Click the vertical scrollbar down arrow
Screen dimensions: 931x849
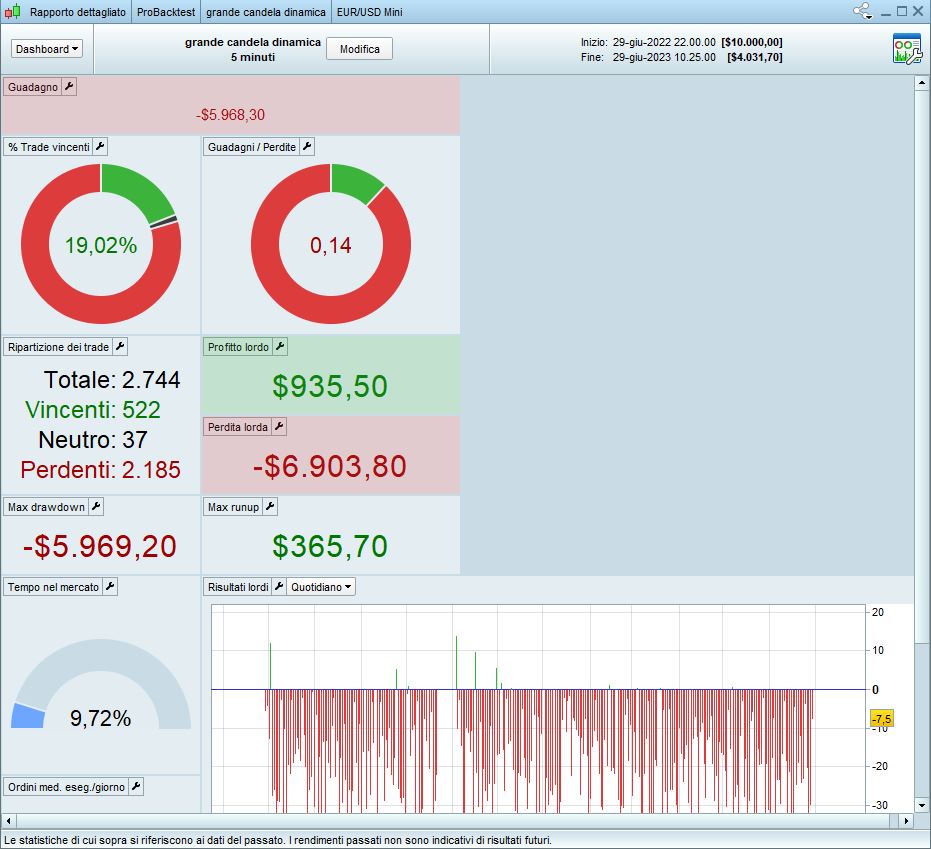pos(922,804)
